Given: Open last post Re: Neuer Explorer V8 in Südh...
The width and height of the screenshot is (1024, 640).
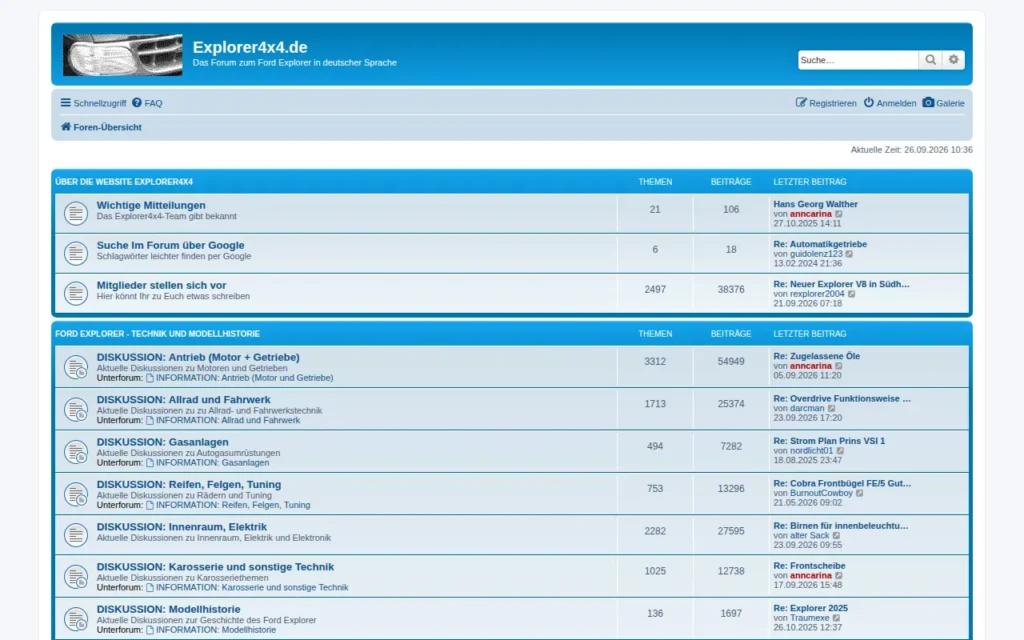Looking at the screenshot, I should coord(841,284).
